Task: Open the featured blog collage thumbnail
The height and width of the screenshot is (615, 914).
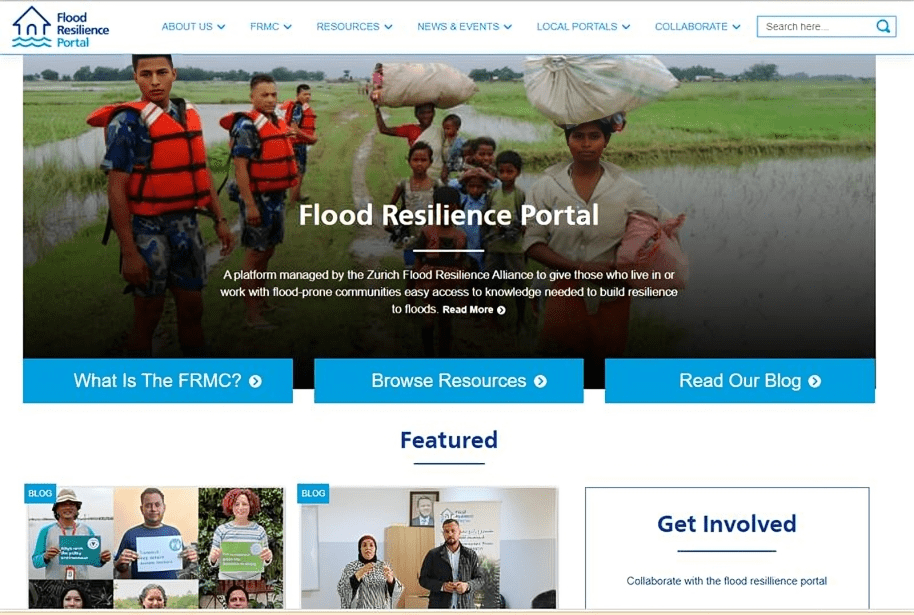Action: pyautogui.click(x=156, y=547)
